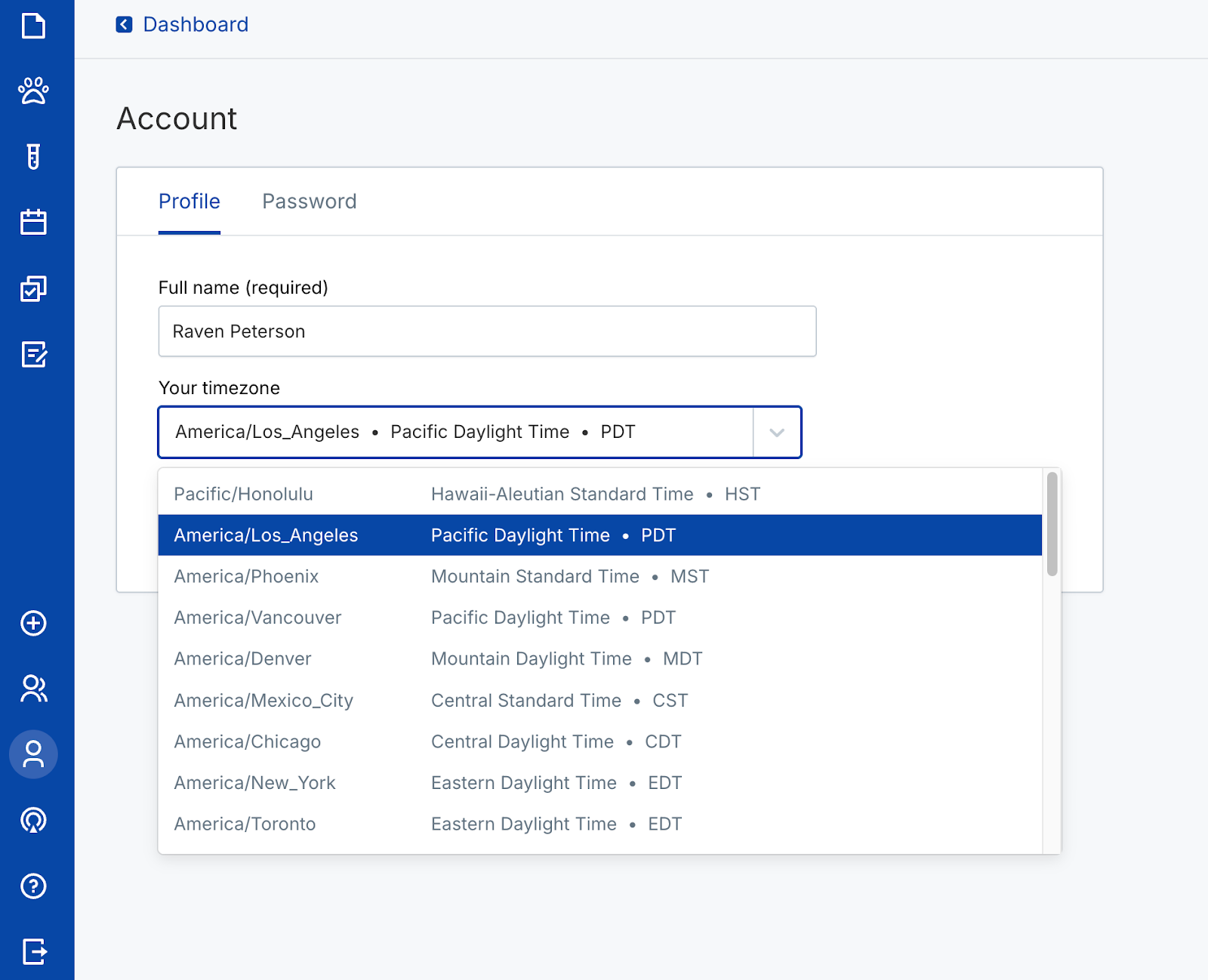Click the plus circle add icon
The image size is (1208, 980).
pos(33,624)
